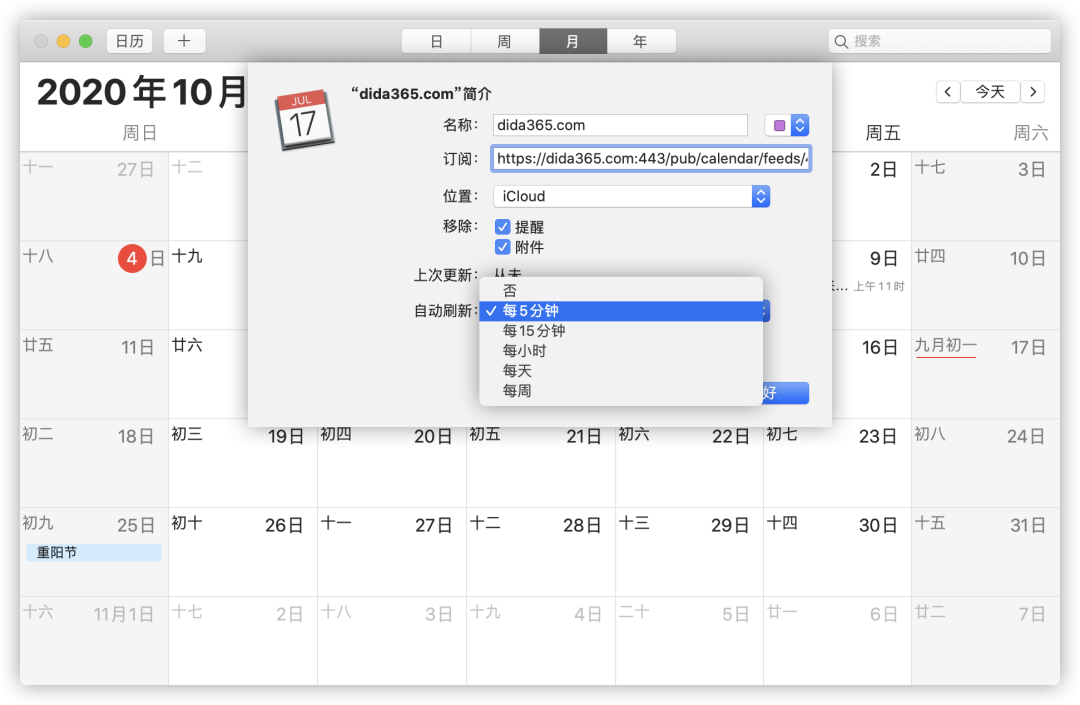This screenshot has height=705, width=1080.
Task: Switch to the 月 month view tab
Action: [573, 41]
